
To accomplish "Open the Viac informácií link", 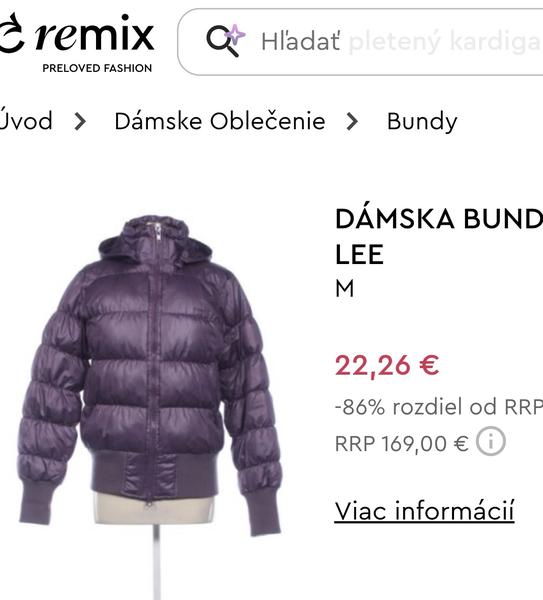I will click(x=424, y=510).
